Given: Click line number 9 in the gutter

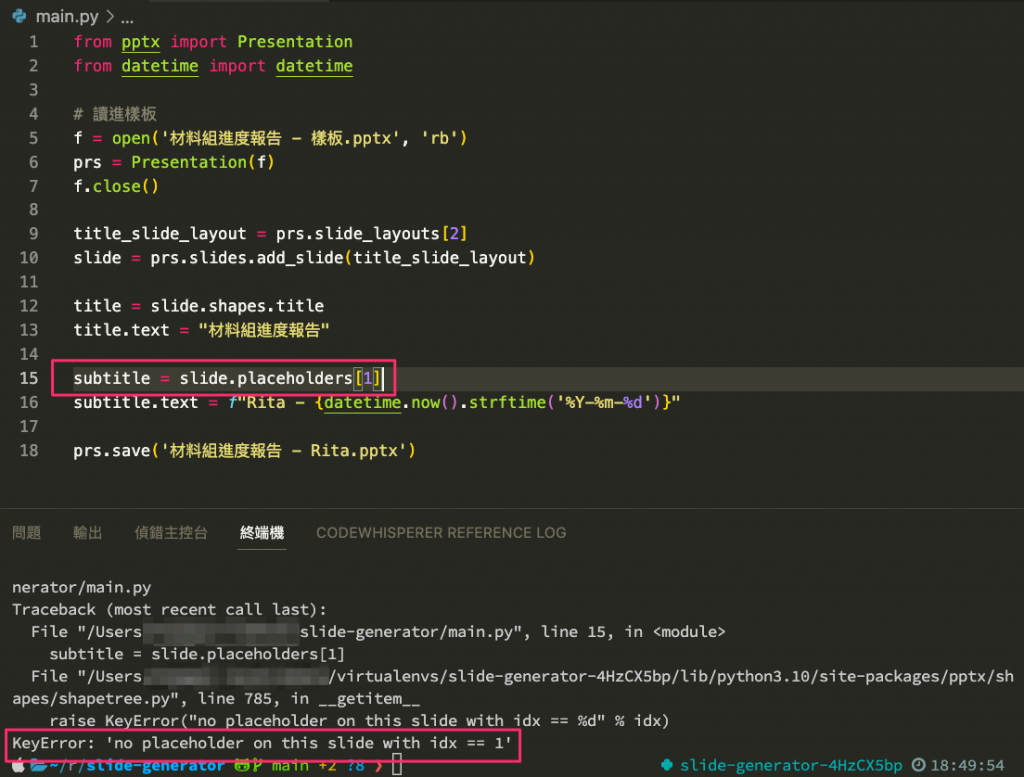Looking at the screenshot, I should [33, 234].
